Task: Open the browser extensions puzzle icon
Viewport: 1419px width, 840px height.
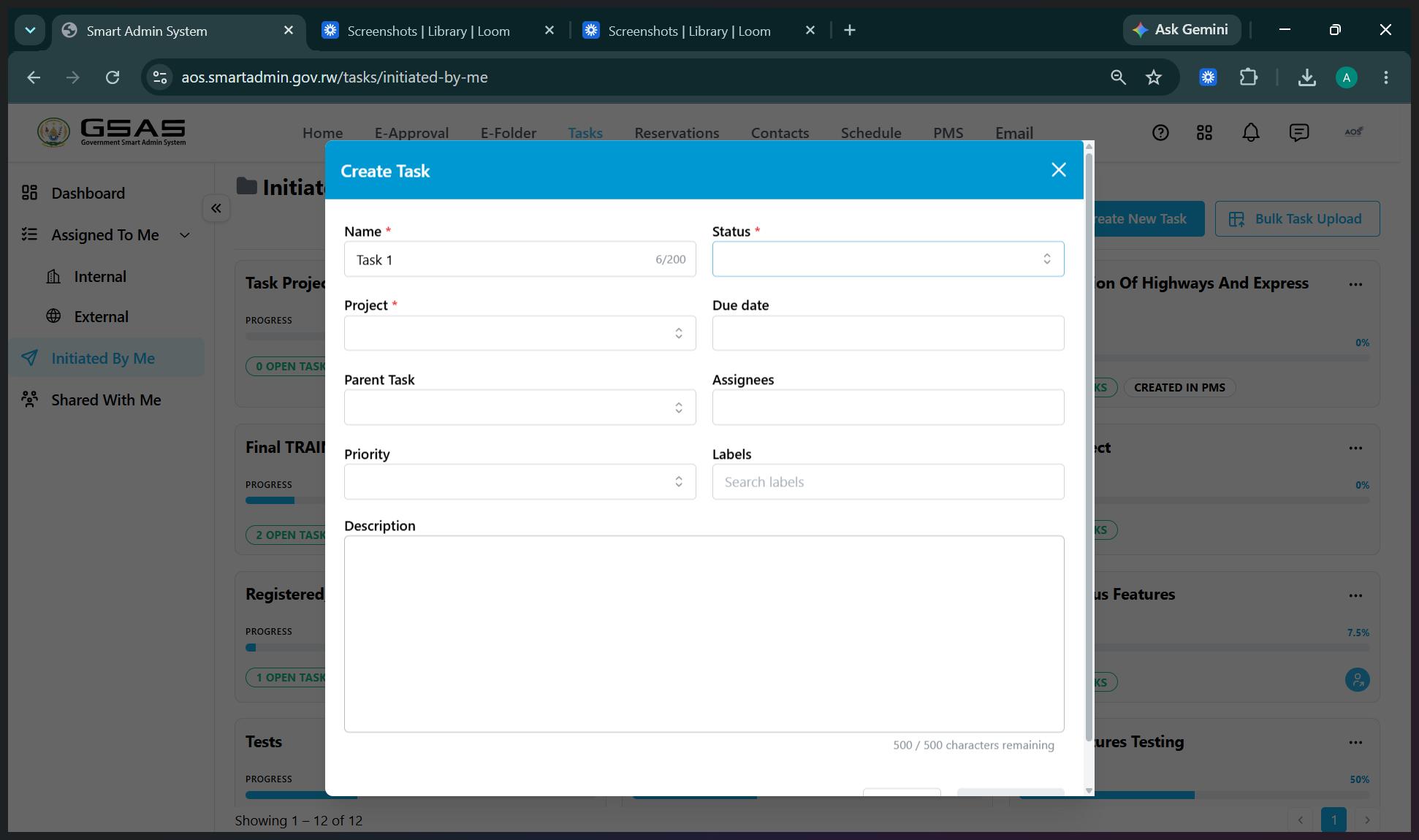Action: [1248, 77]
